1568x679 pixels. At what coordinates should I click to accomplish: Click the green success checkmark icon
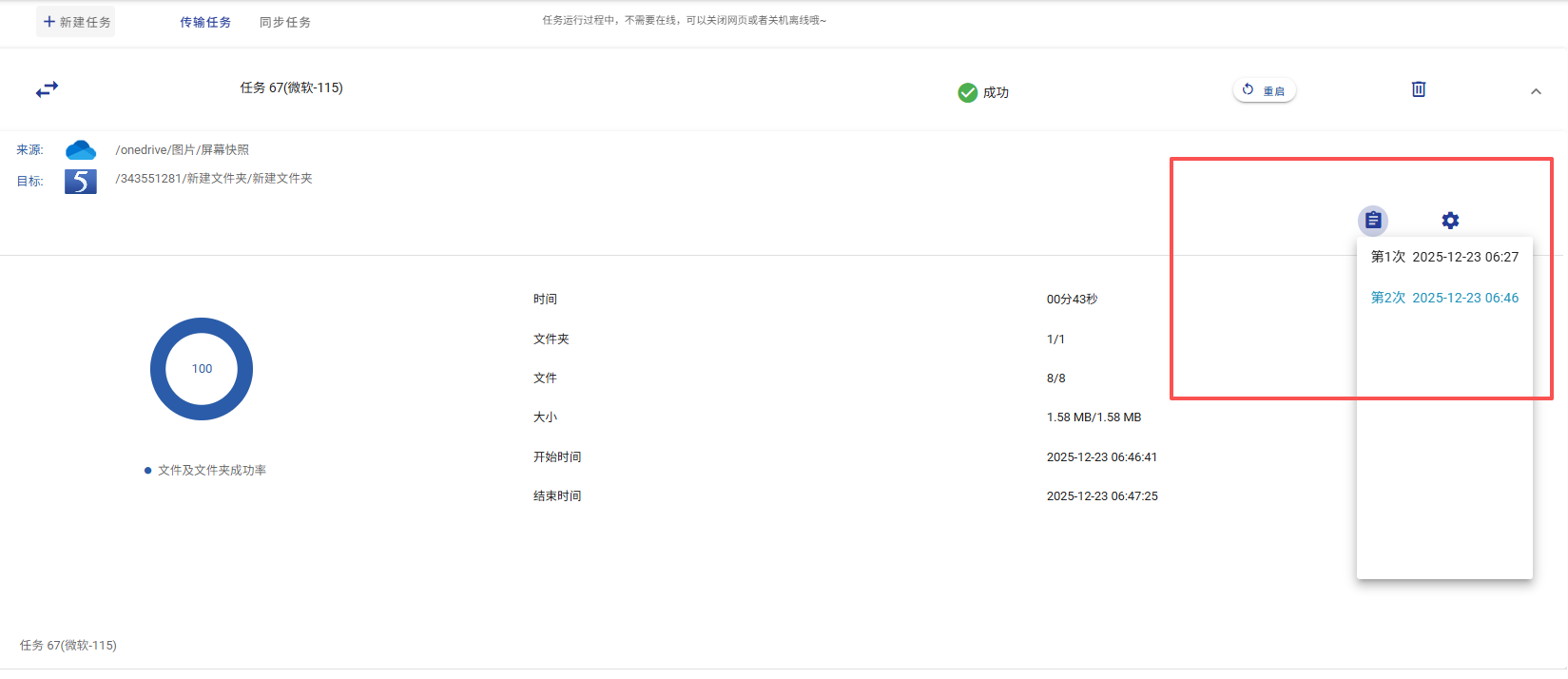pyautogui.click(x=967, y=92)
